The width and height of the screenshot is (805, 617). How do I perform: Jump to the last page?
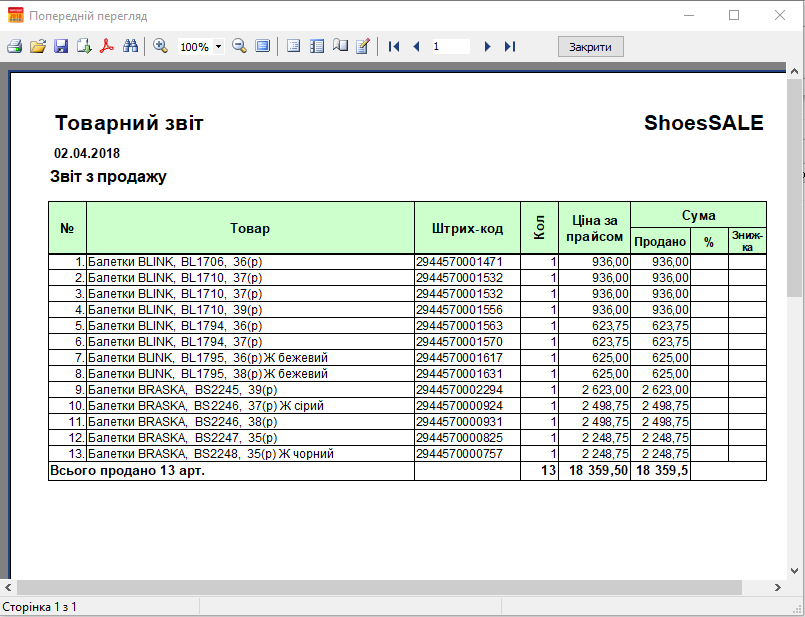tap(510, 47)
